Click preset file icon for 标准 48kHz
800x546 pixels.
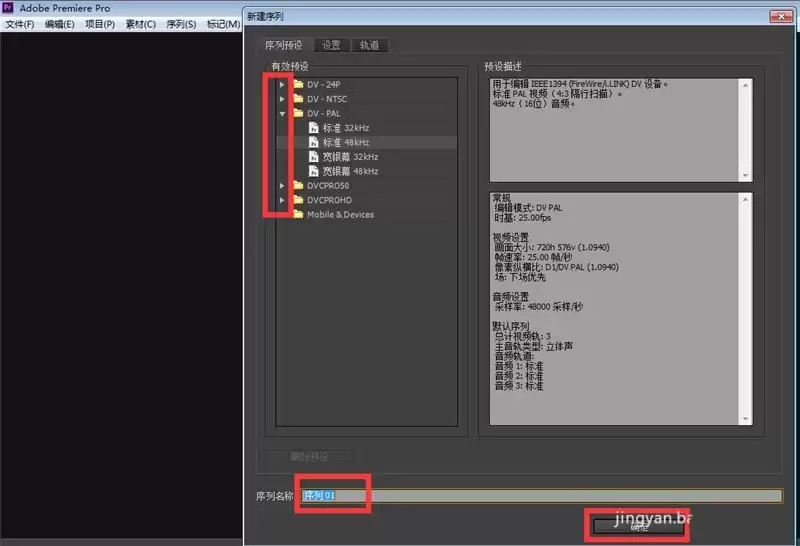[x=314, y=142]
